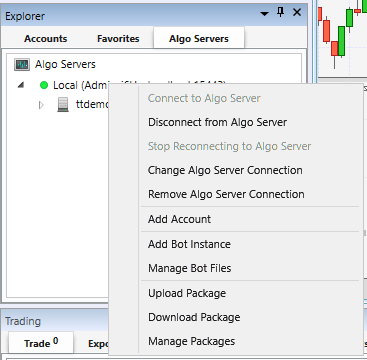Open Manage Bot Files

click(x=190, y=268)
